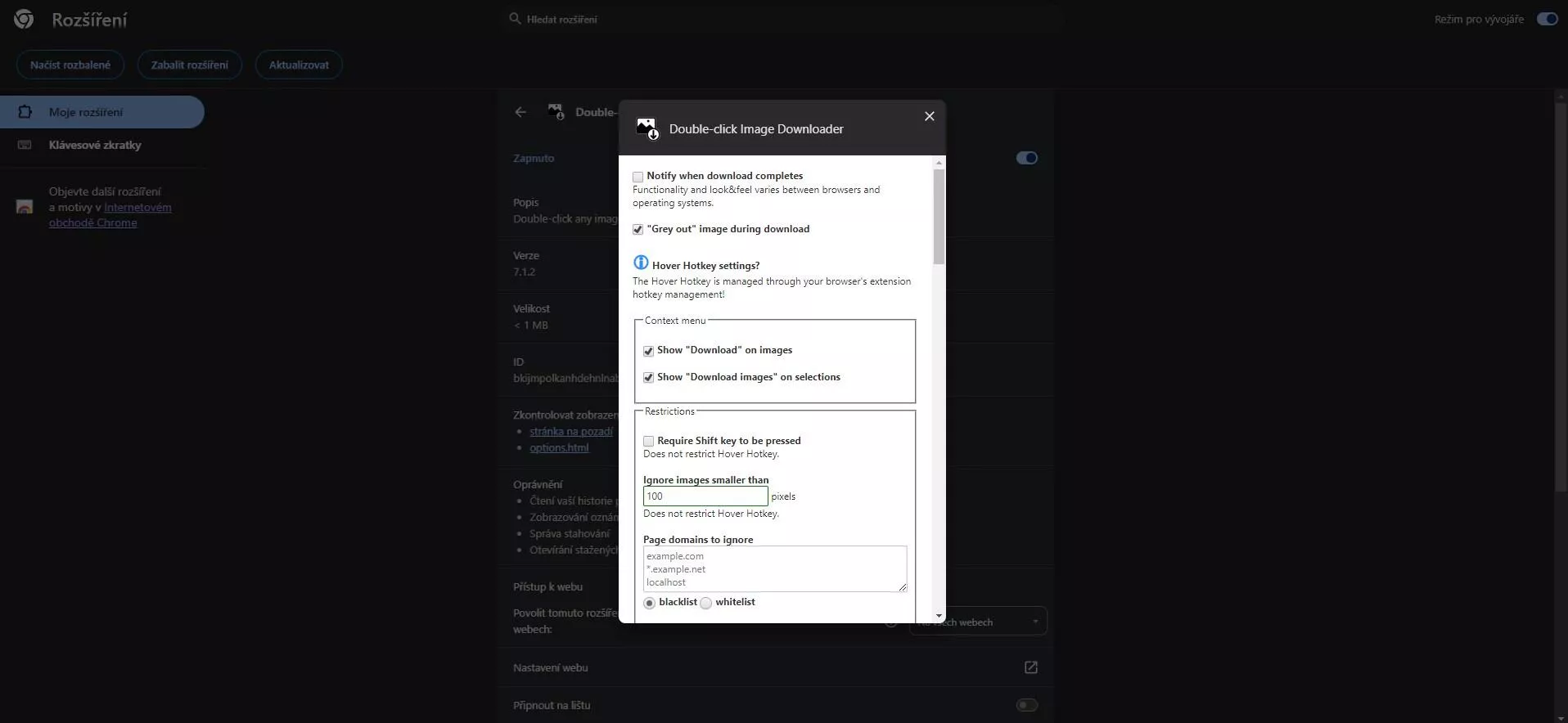
Task: Enable Notify when download completes checkbox
Action: point(638,177)
